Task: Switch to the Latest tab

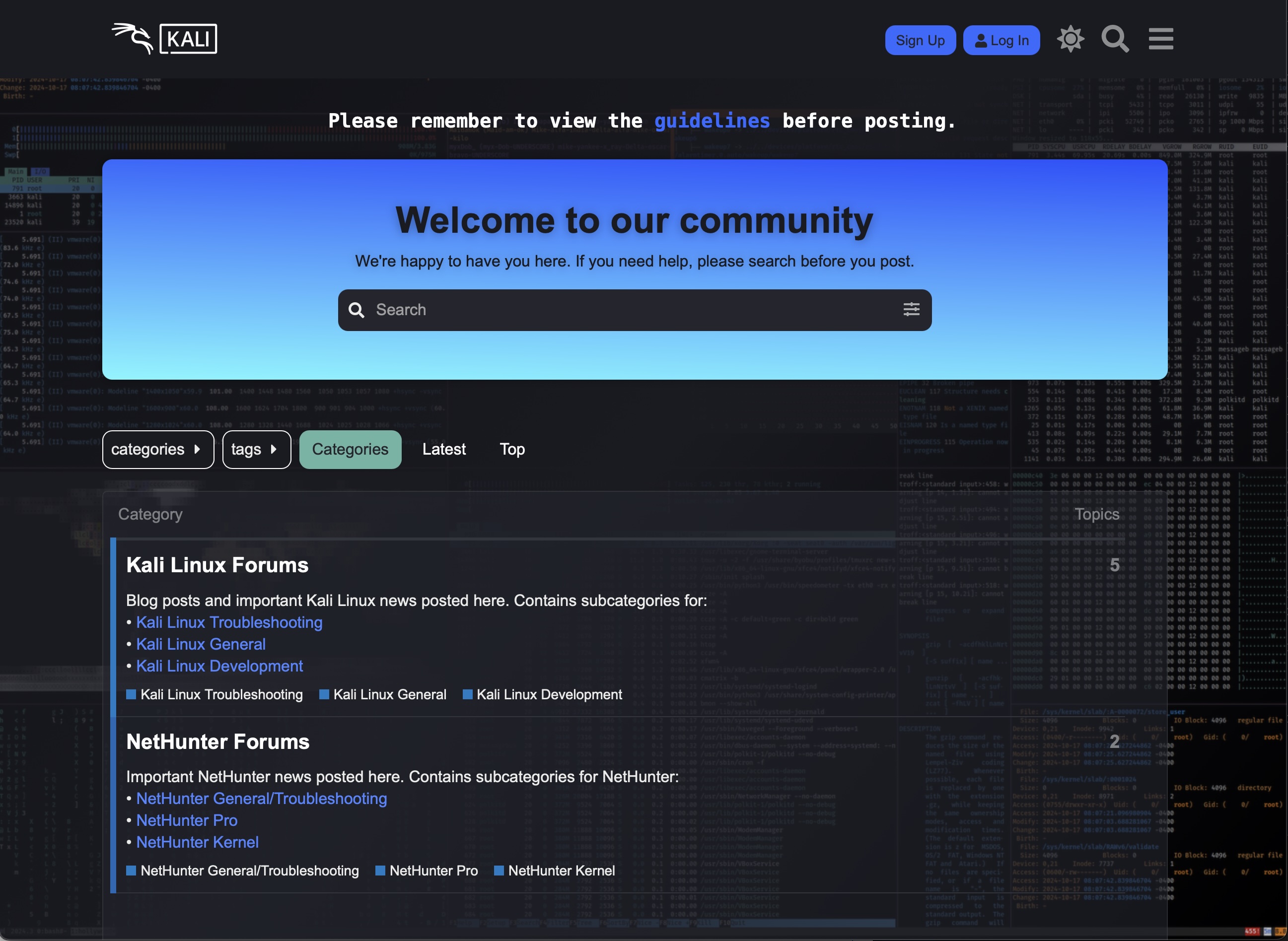Action: point(443,450)
